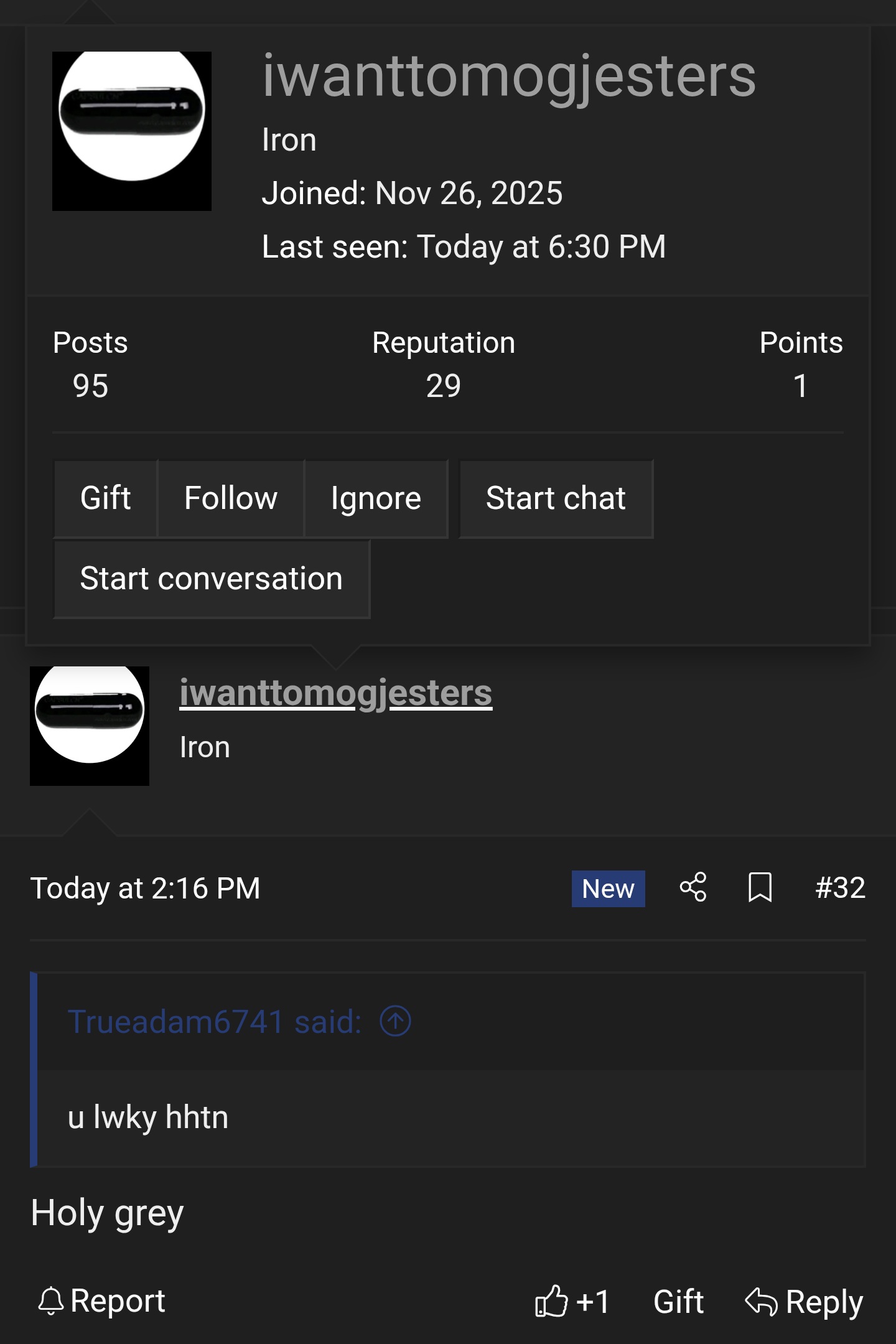Screen dimensions: 896x1344
Task: Follow user iwanttomogjesters
Action: [x=231, y=498]
